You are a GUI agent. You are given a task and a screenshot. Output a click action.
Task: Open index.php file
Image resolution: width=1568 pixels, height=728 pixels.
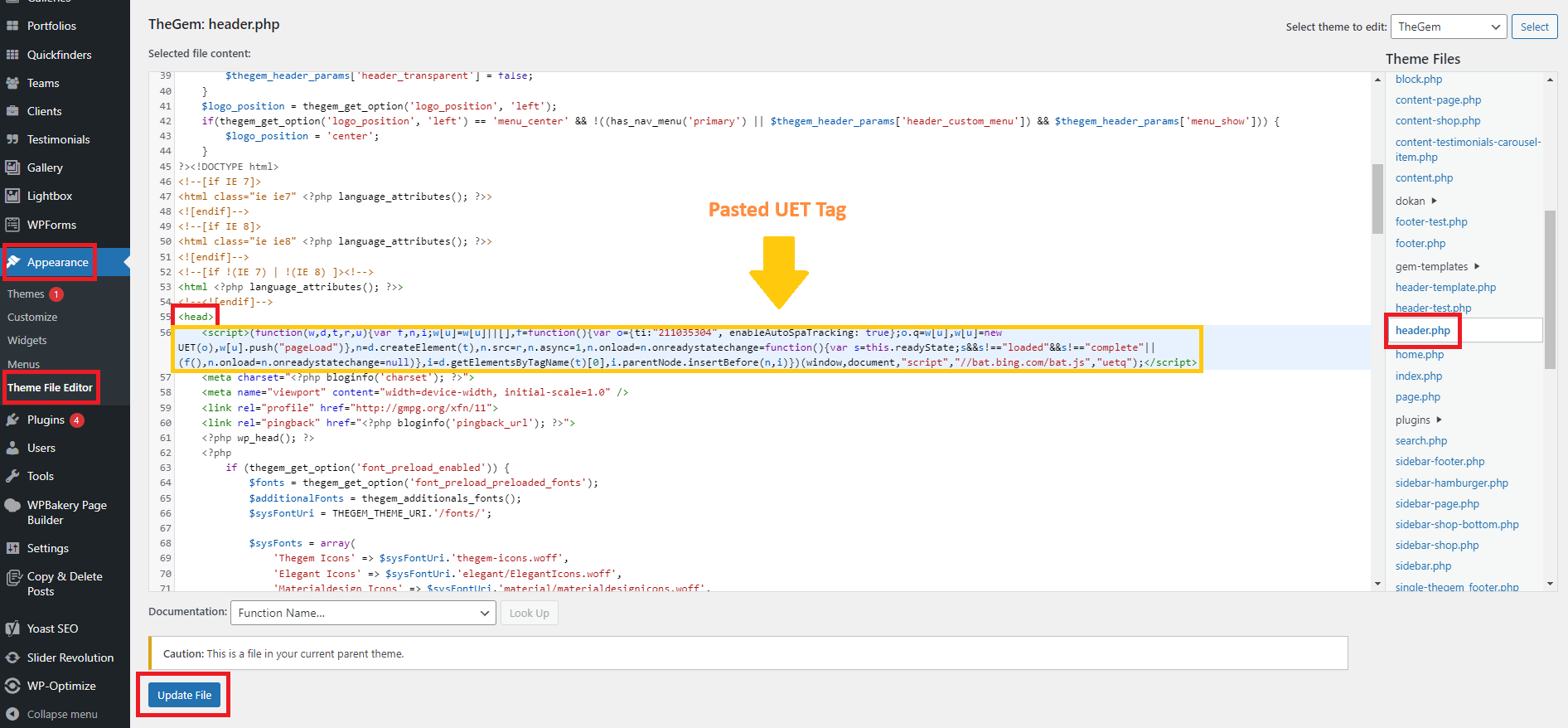pos(1418,376)
